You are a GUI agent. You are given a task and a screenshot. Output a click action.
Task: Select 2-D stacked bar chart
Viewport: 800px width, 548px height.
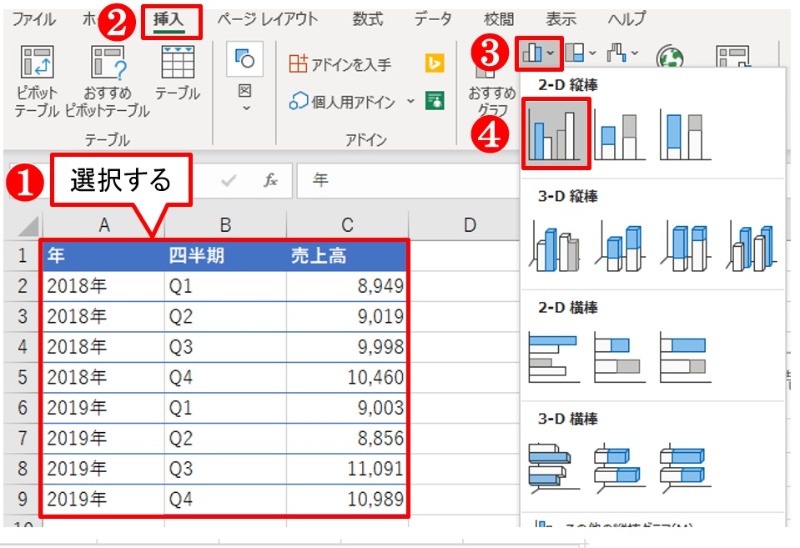click(x=620, y=358)
